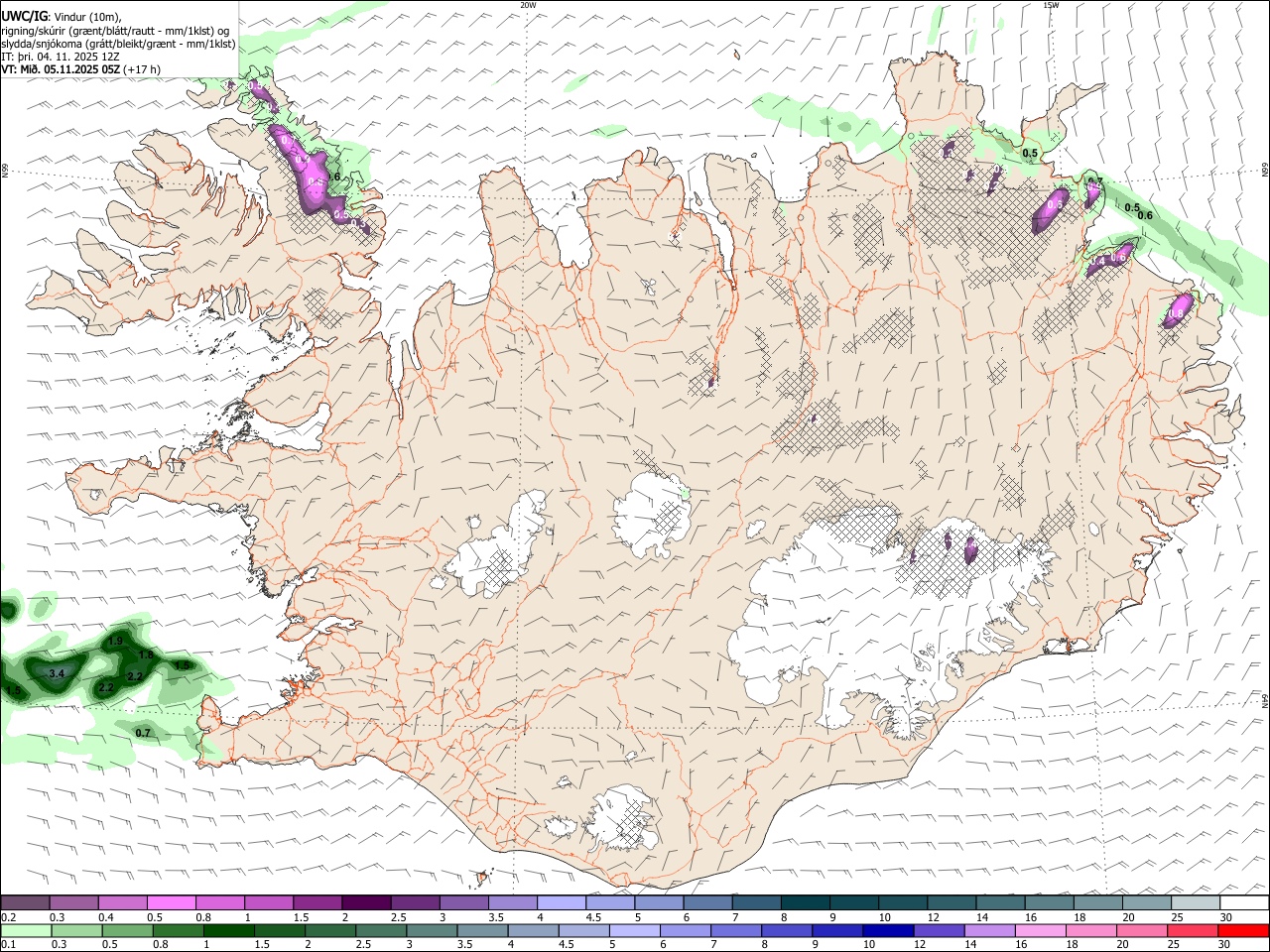1270x952 pixels.
Task: Click the 64N latitude label on right edge
Action: (x=1265, y=699)
